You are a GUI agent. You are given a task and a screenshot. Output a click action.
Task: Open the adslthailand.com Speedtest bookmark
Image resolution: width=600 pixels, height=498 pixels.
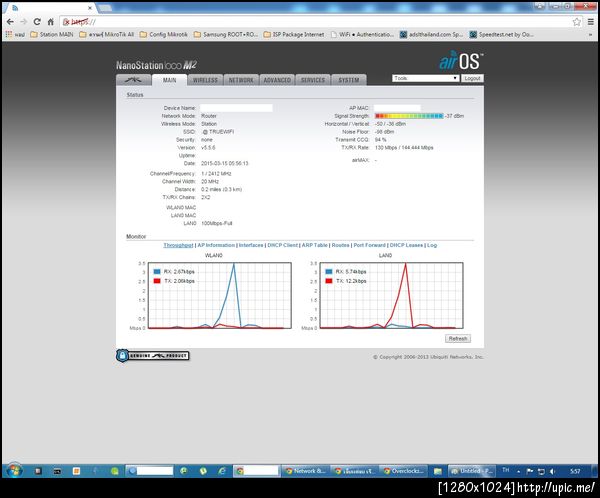point(431,34)
